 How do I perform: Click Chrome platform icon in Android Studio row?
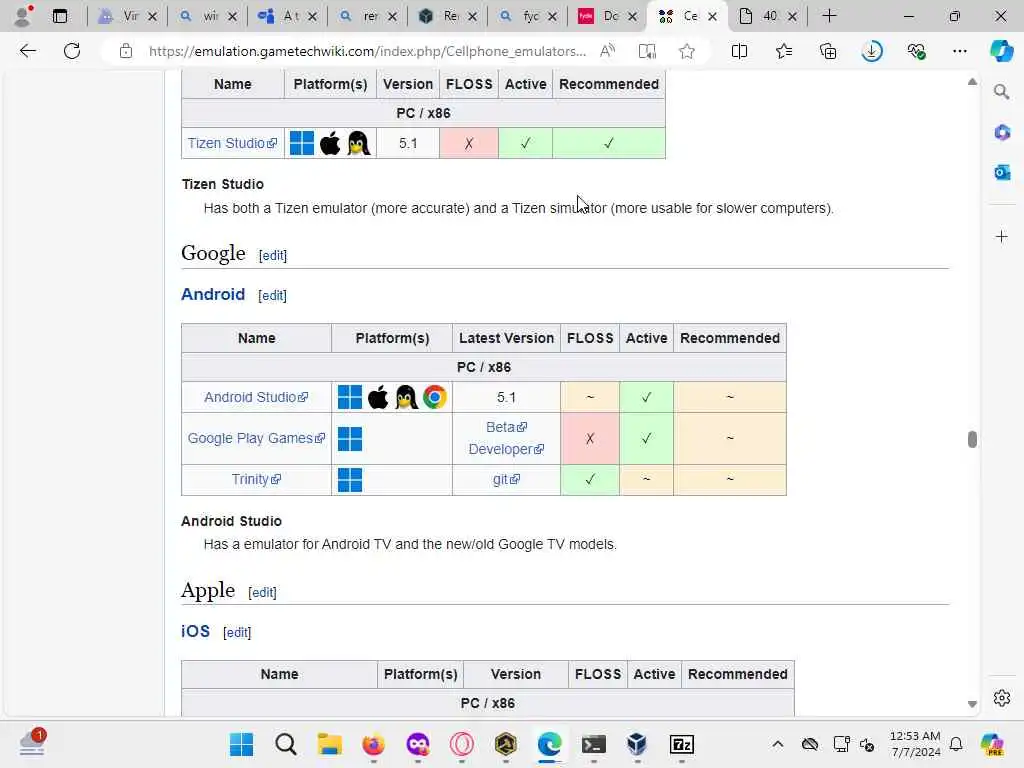(434, 397)
